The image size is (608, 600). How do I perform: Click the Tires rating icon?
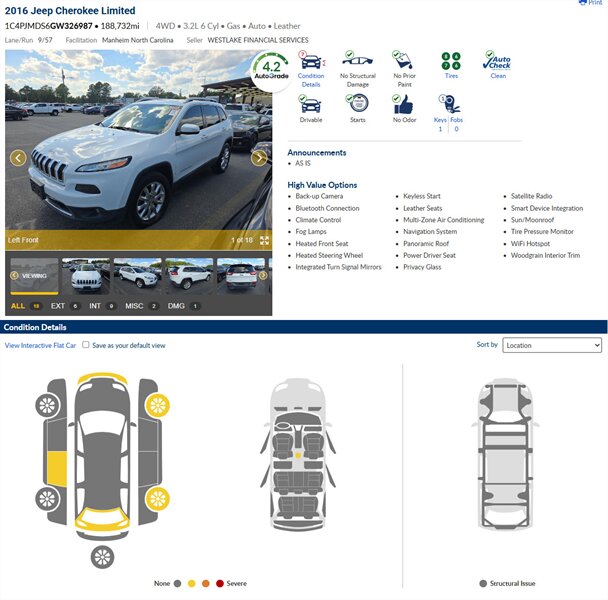(x=451, y=61)
